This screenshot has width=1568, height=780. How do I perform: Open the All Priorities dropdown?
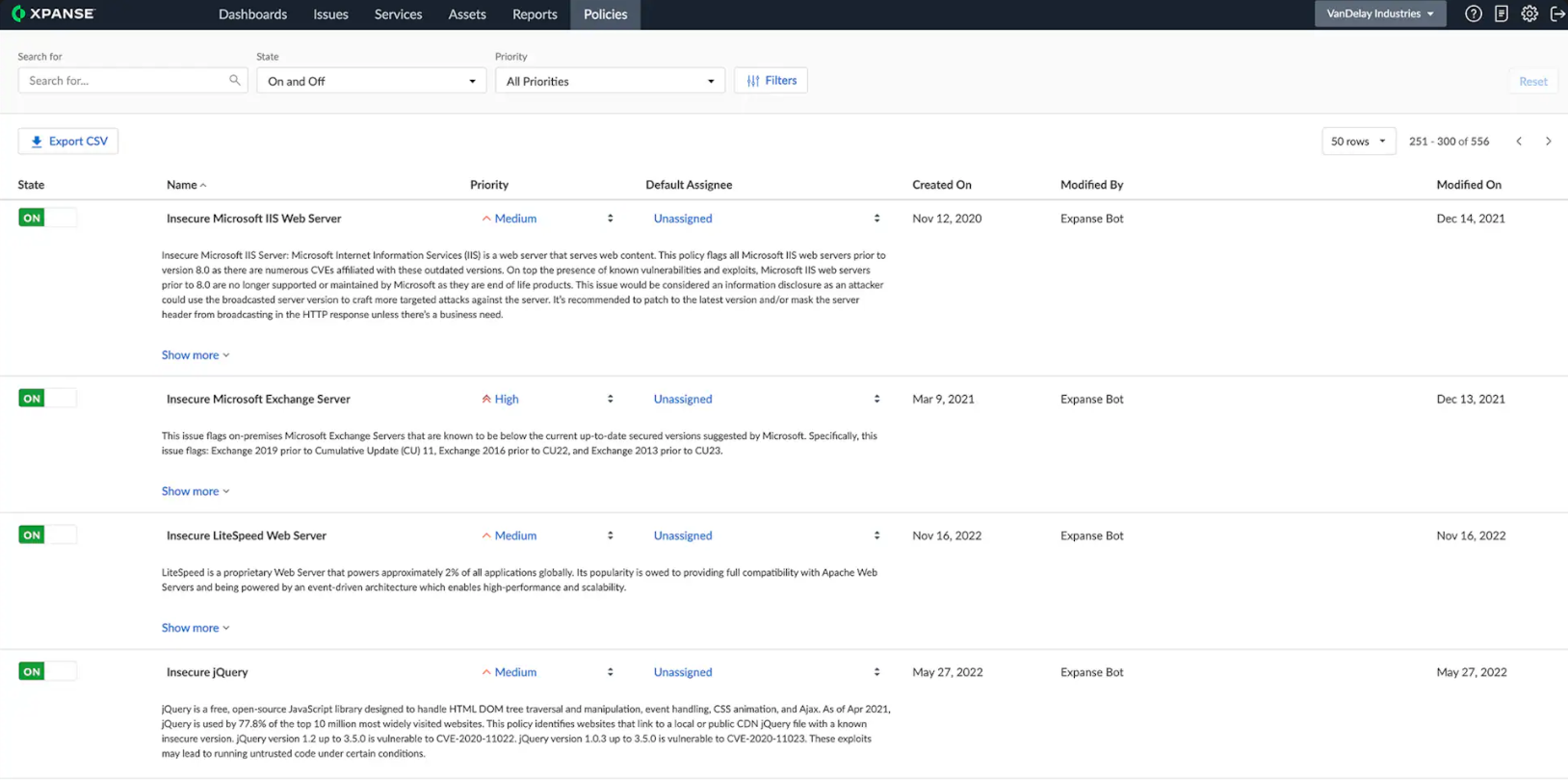click(610, 81)
